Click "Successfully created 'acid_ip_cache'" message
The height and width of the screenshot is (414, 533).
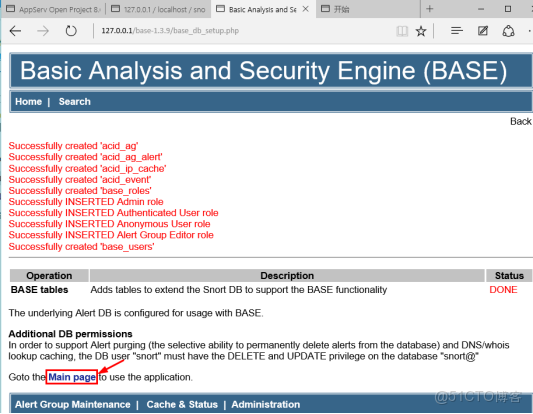87,169
